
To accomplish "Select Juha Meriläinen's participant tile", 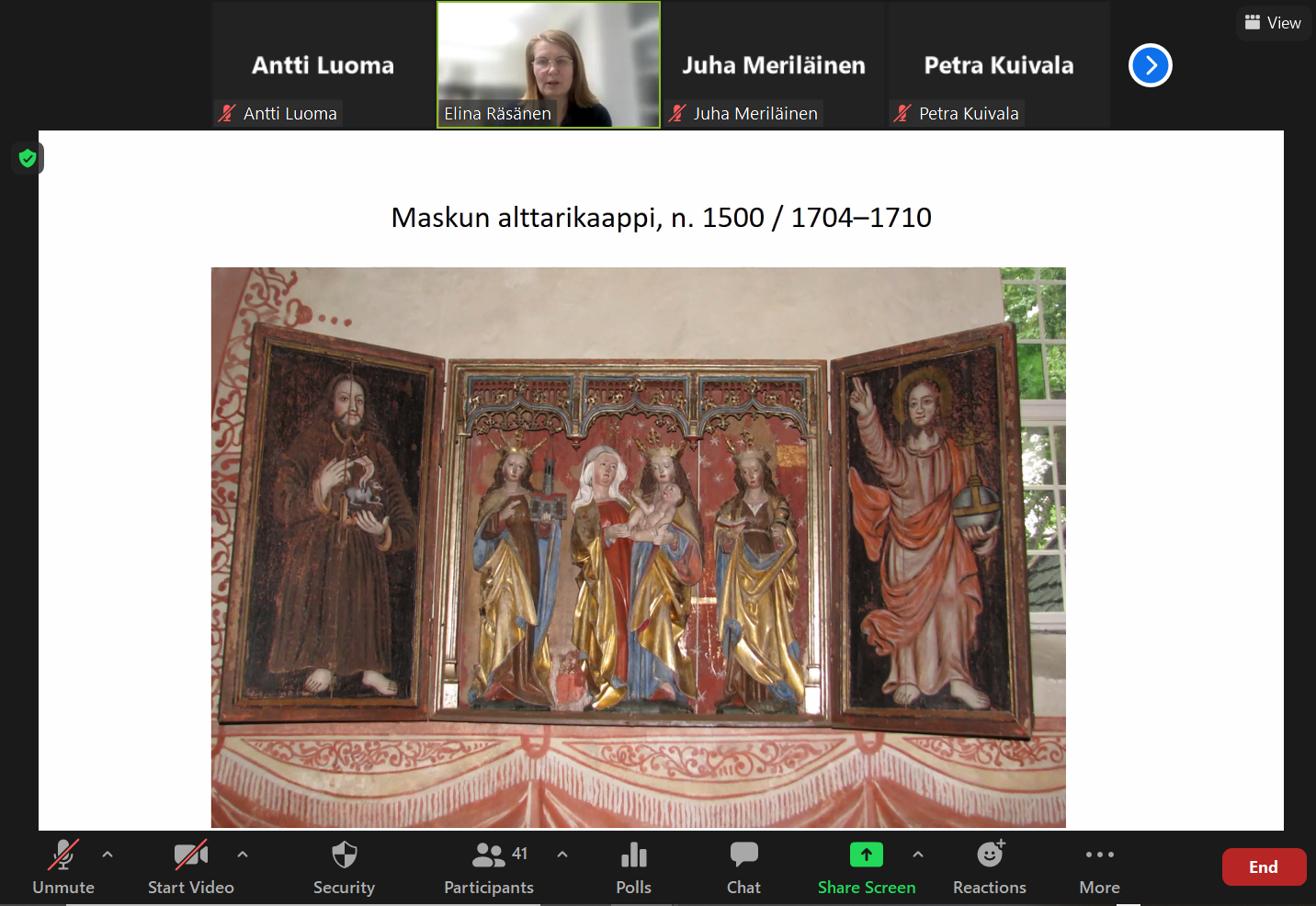I will pyautogui.click(x=774, y=65).
